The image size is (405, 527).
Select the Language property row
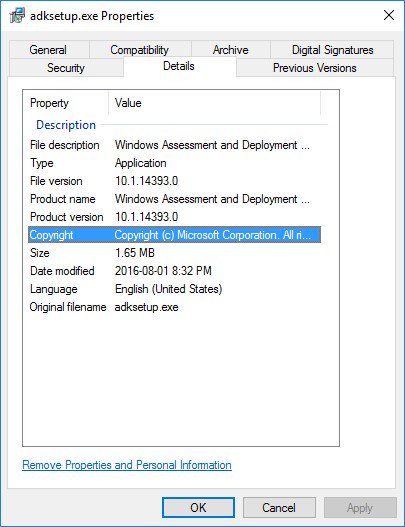point(174,289)
